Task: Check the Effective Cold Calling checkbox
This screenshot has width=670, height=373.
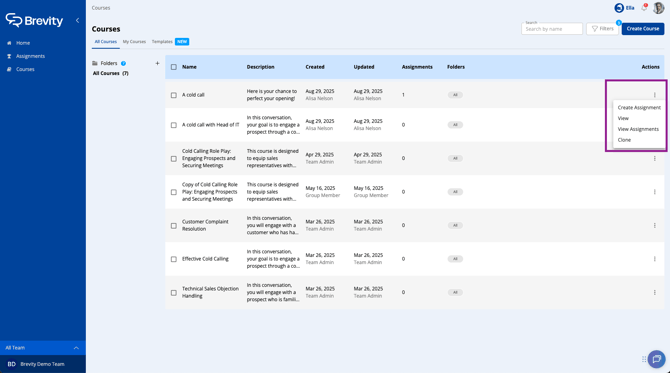Action: tap(173, 259)
